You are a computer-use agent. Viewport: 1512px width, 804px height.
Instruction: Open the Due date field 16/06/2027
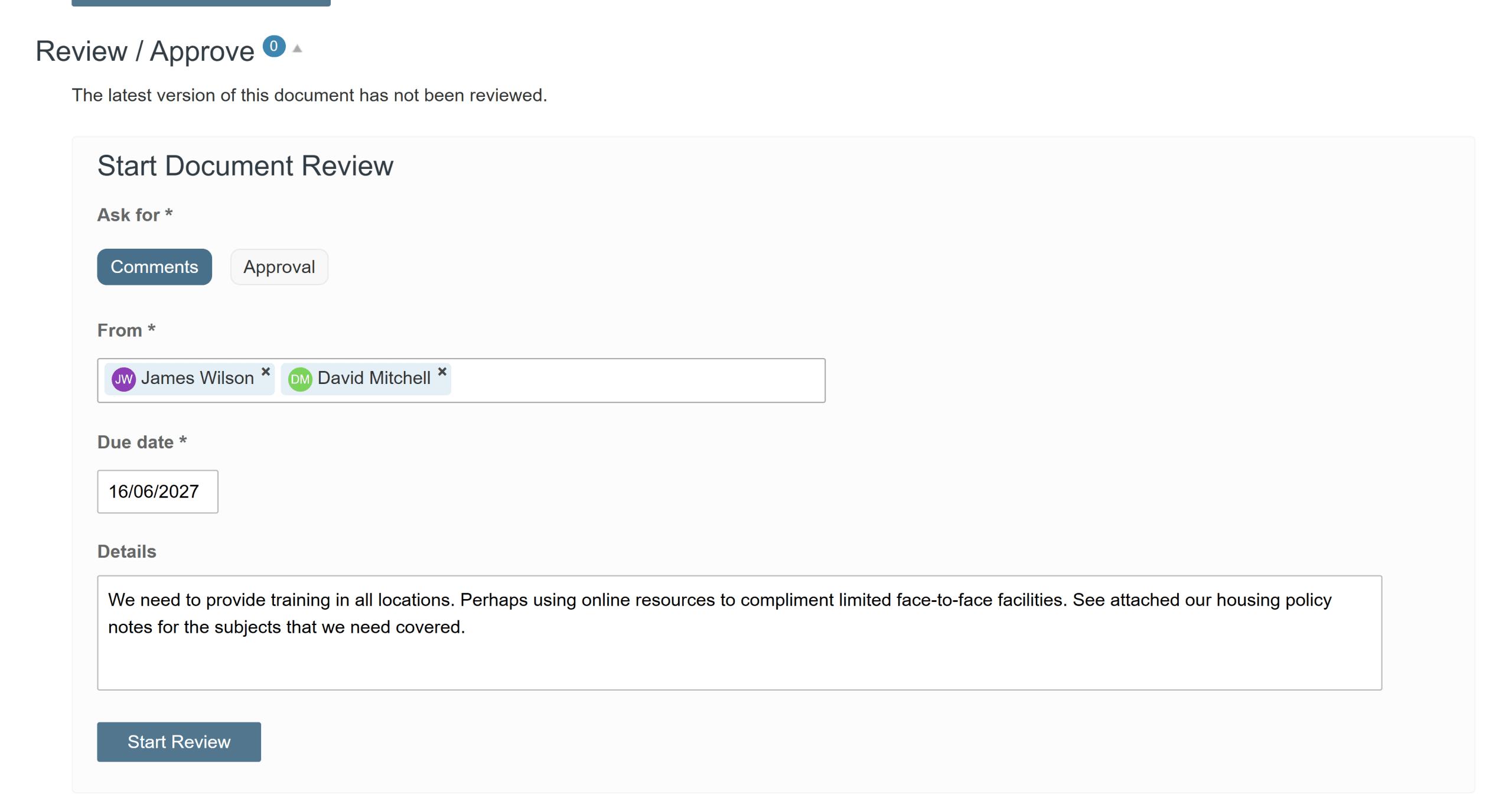click(x=158, y=491)
